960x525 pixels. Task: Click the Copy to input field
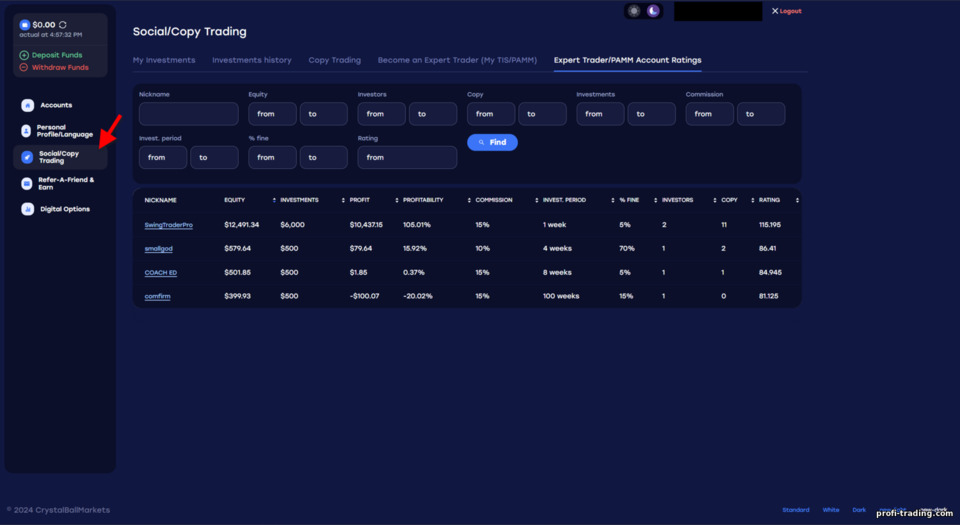(x=542, y=114)
